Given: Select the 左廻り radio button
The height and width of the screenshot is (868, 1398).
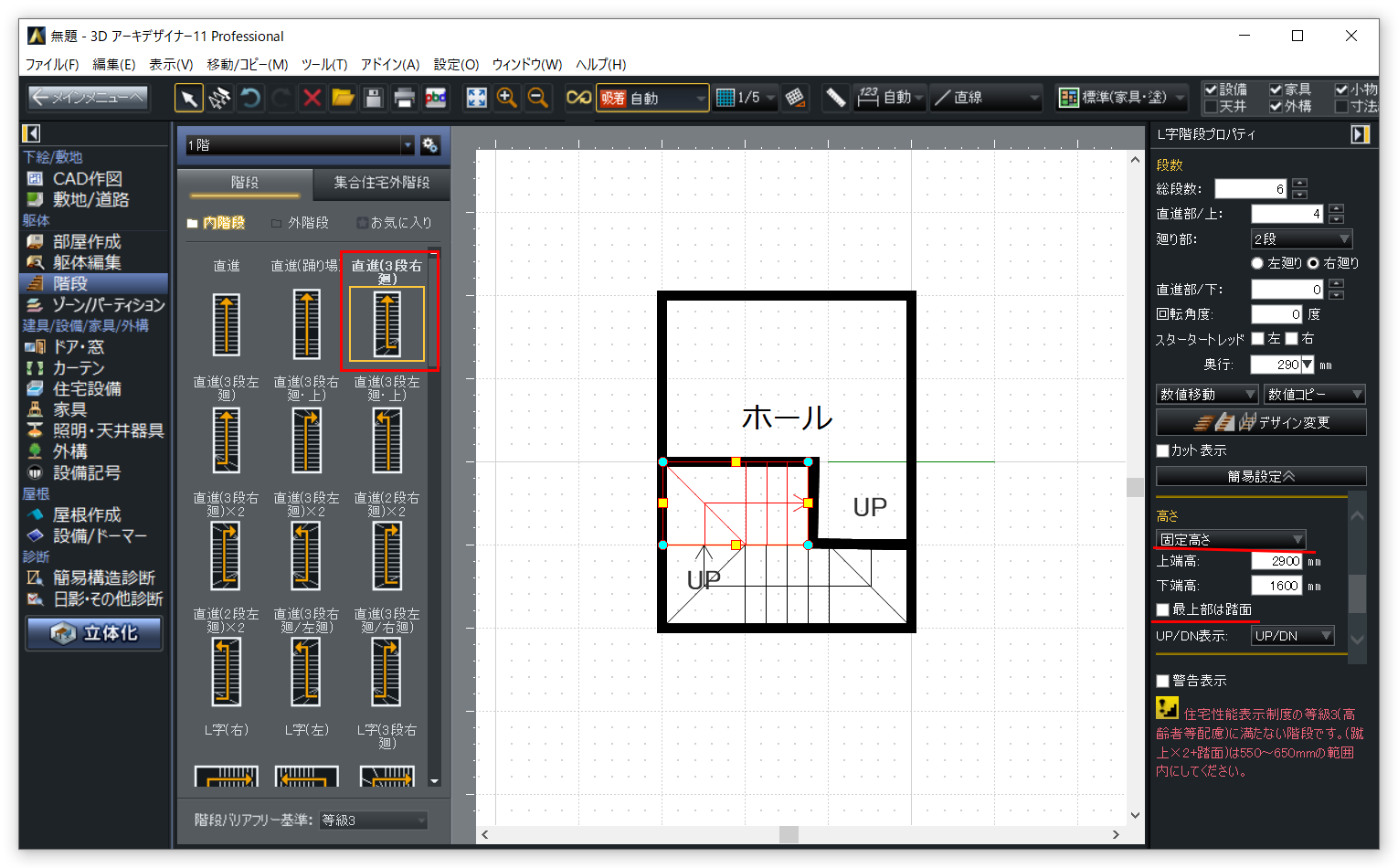Looking at the screenshot, I should 1257,263.
